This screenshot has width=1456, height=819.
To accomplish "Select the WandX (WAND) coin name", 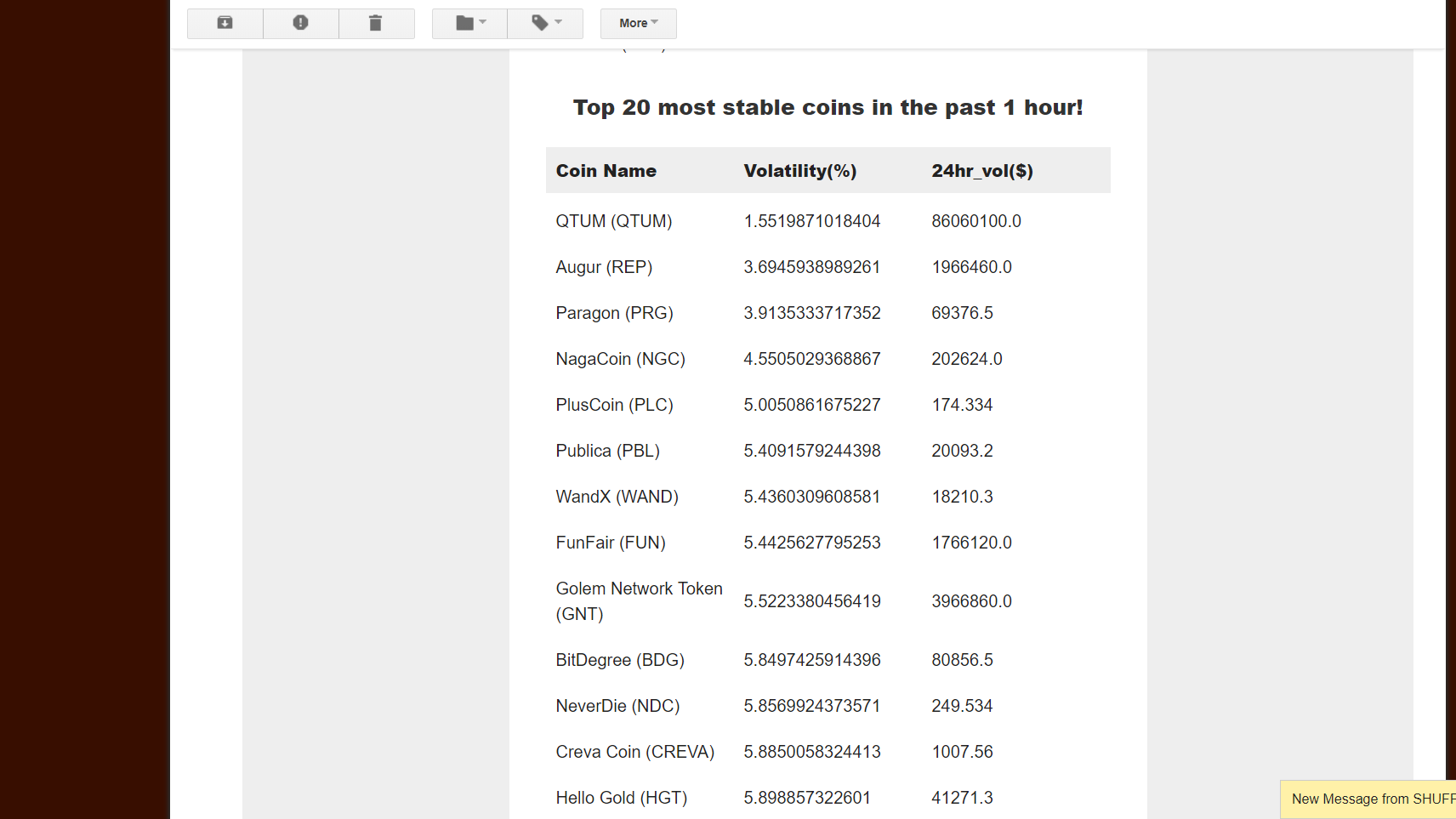I will 617,497.
